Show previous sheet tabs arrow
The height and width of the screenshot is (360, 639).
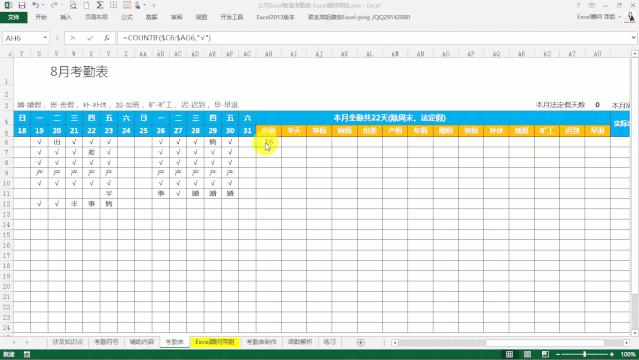coord(14,342)
